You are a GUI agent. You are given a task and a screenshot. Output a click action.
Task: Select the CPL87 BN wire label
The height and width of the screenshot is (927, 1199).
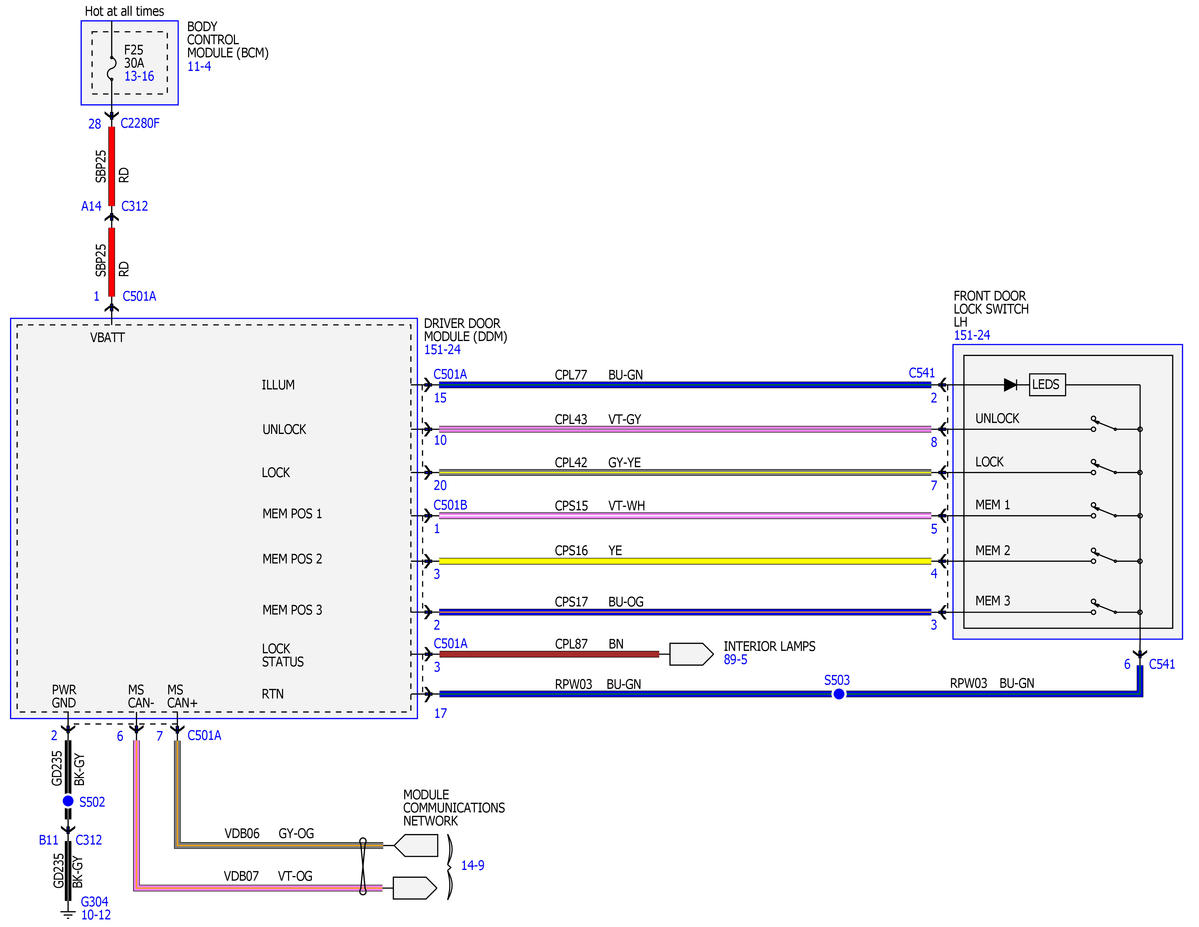589,644
